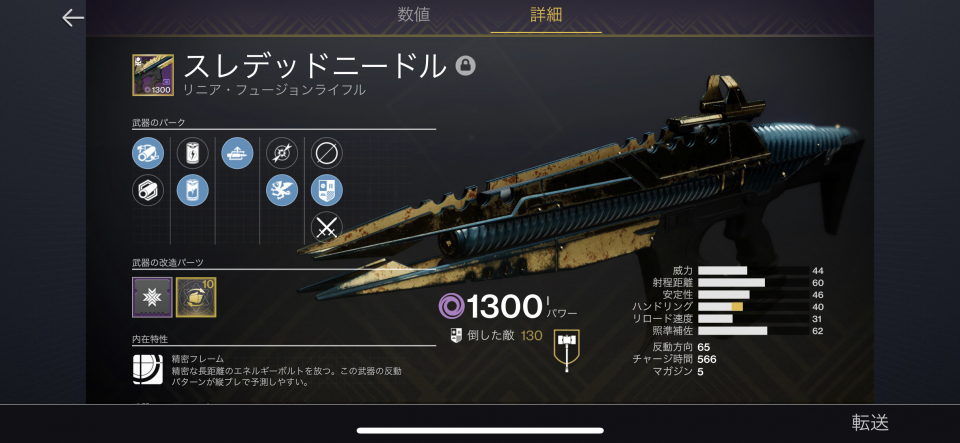Tap the weapon thumbnail showing 1300
The height and width of the screenshot is (443, 960).
tap(152, 75)
